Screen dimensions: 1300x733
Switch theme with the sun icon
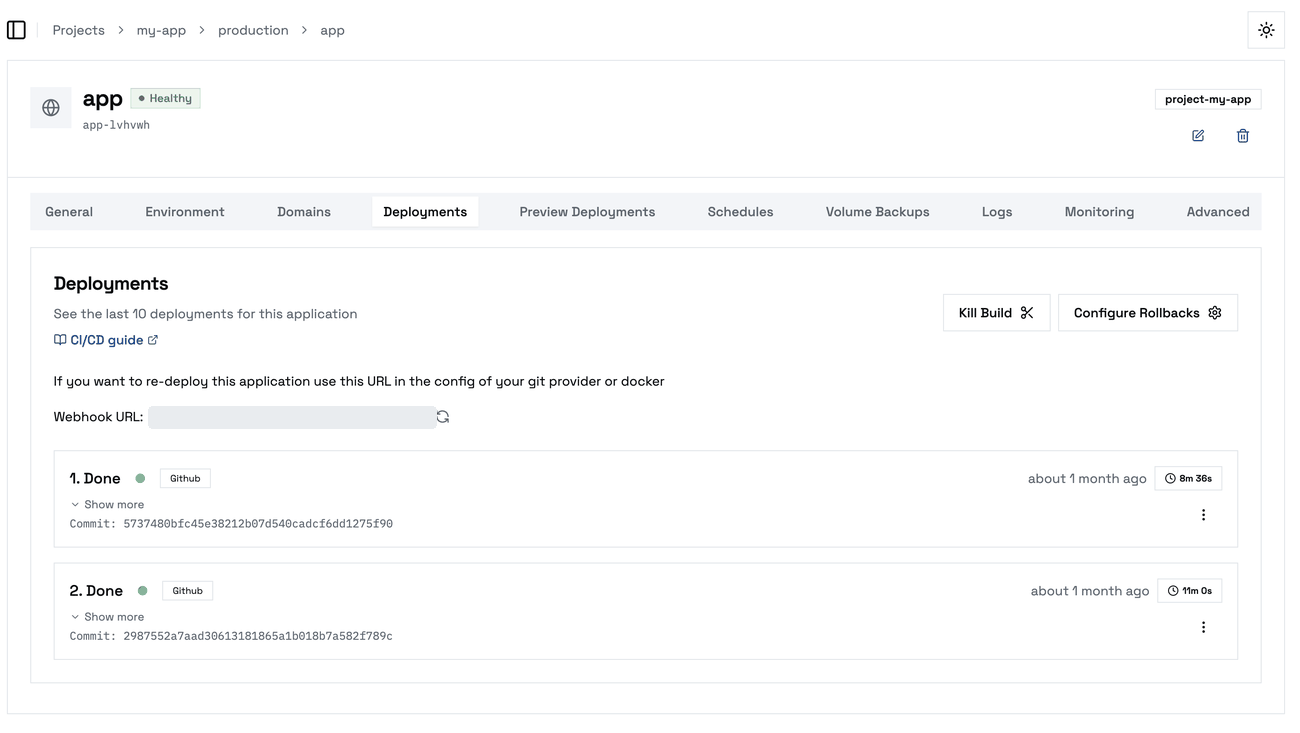(x=1266, y=30)
